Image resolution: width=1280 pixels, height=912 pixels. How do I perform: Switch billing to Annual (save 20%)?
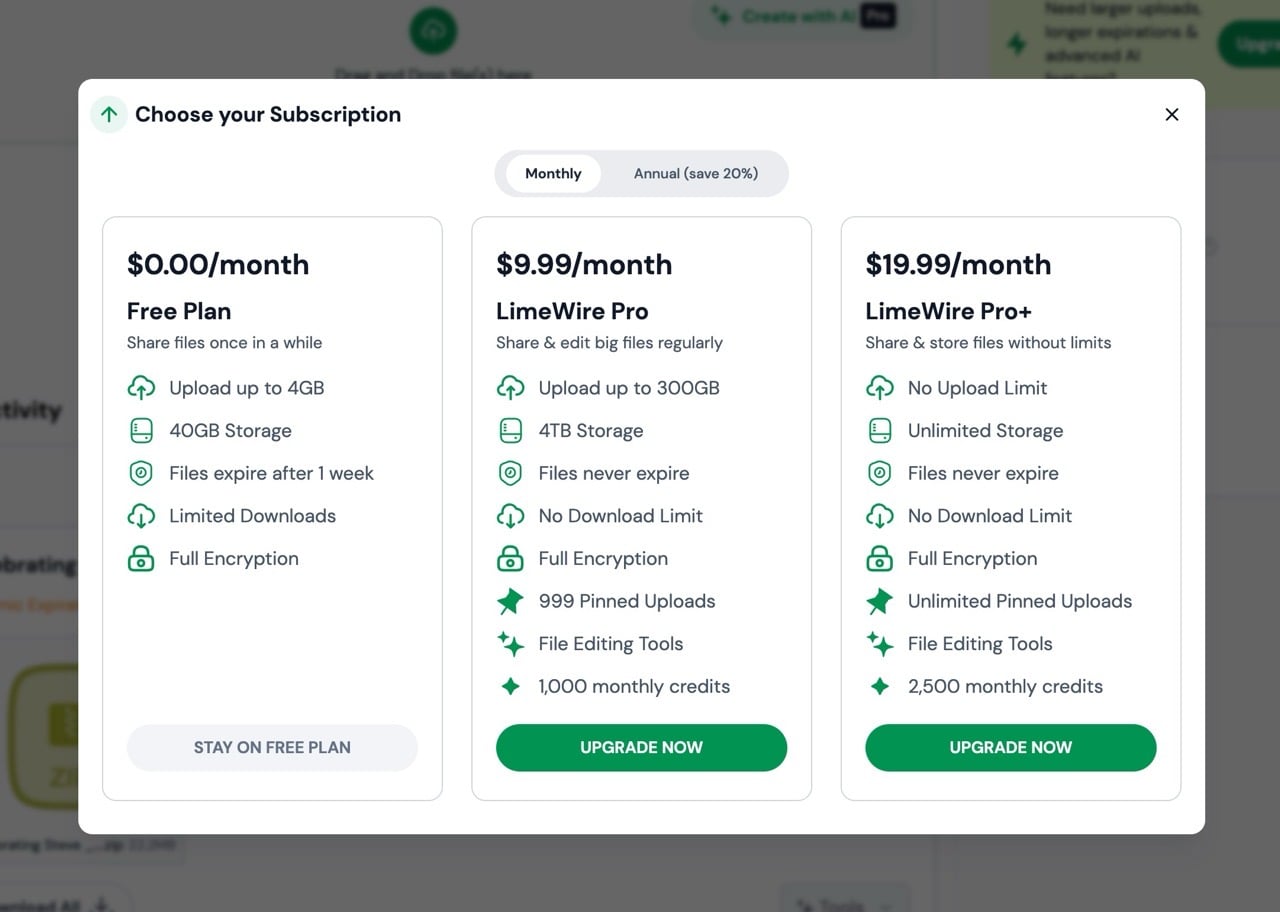pyautogui.click(x=696, y=173)
